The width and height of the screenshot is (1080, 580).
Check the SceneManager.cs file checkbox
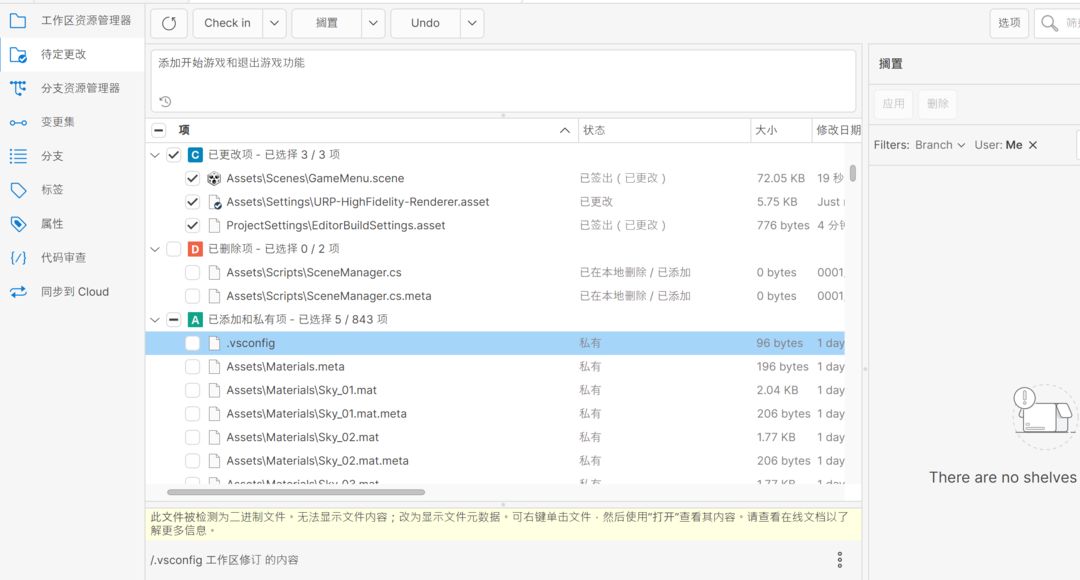point(193,272)
